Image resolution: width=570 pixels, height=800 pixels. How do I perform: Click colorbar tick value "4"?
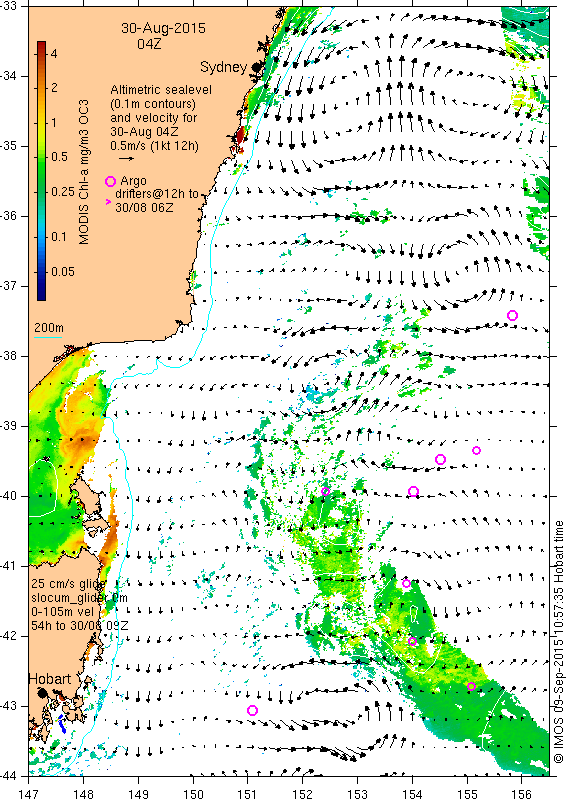(54, 53)
